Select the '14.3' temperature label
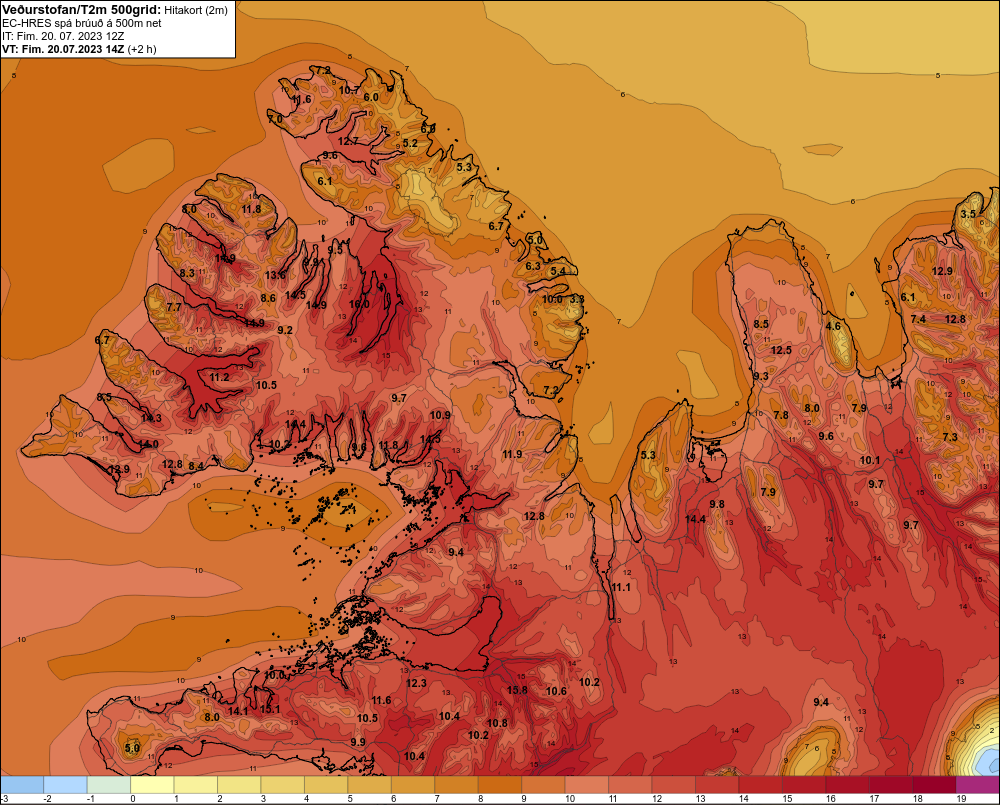The height and width of the screenshot is (805, 1000). click(x=151, y=418)
